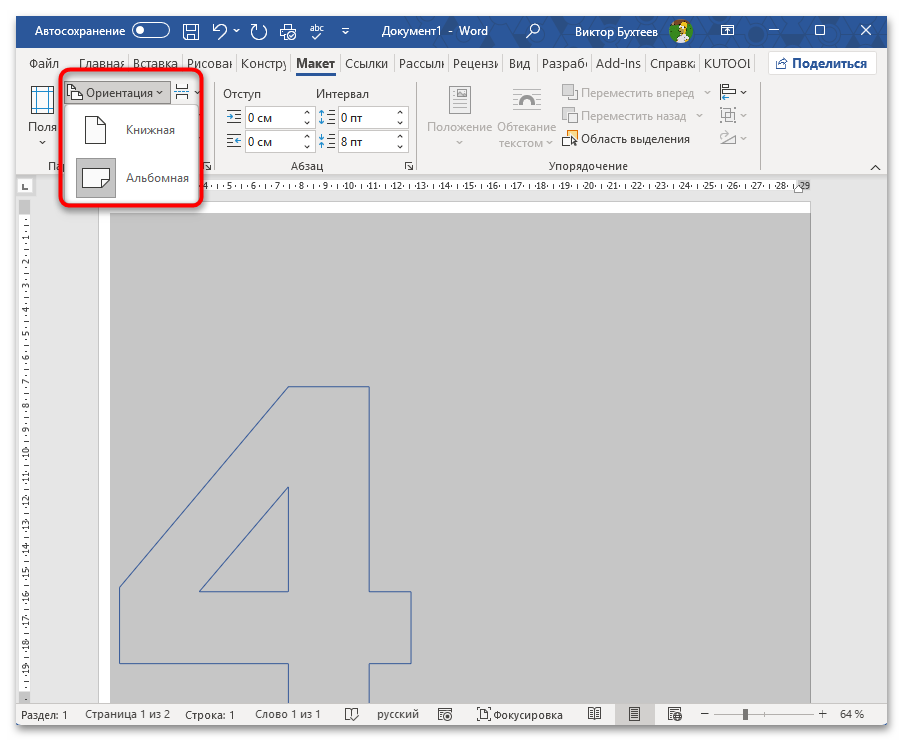
Task: Open the Поля margins button
Action: (x=42, y=111)
